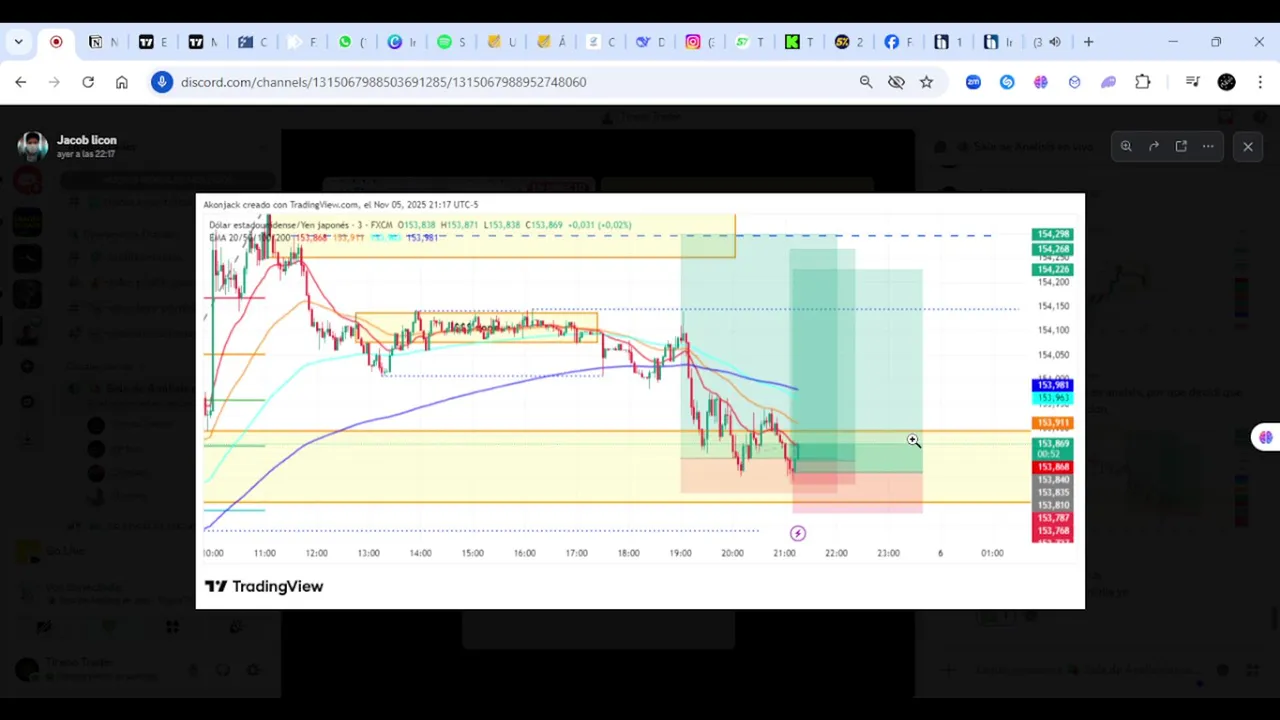Expand the tab search dropdown arrow
The image size is (1280, 720).
click(x=18, y=42)
